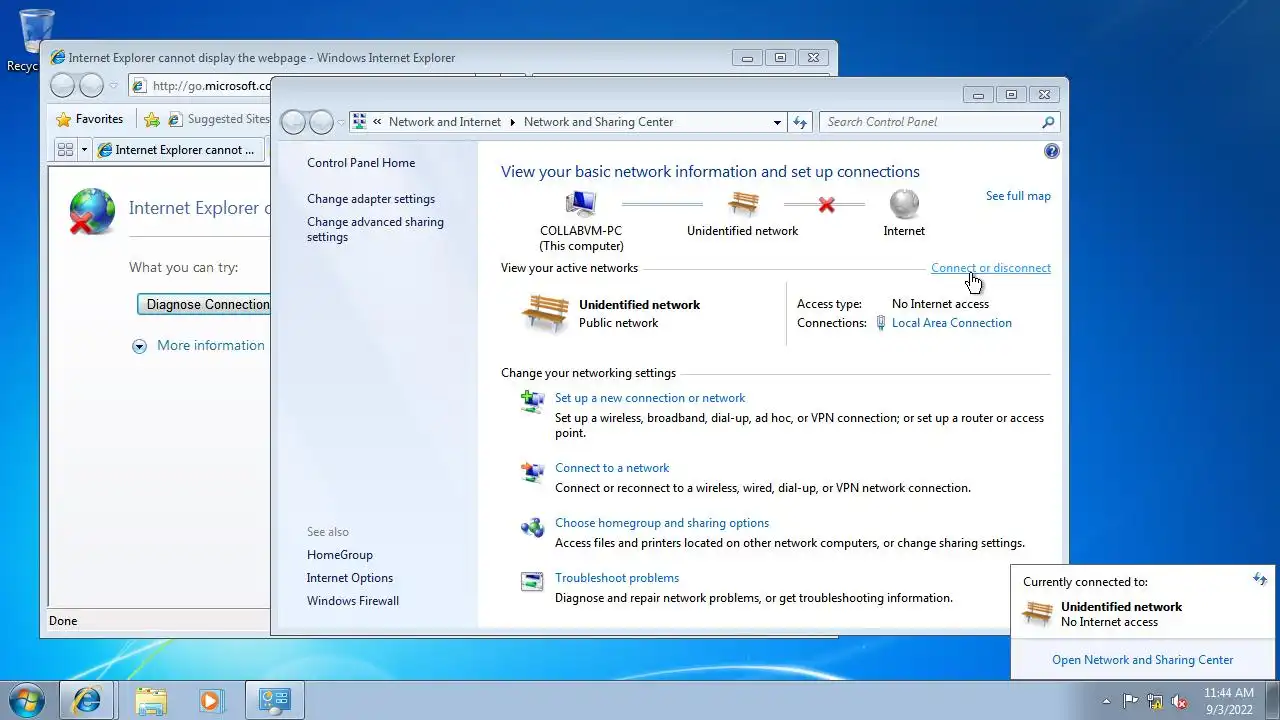Select Network and Internet breadcrumb
Viewport: 1280px width, 720px height.
tap(445, 122)
